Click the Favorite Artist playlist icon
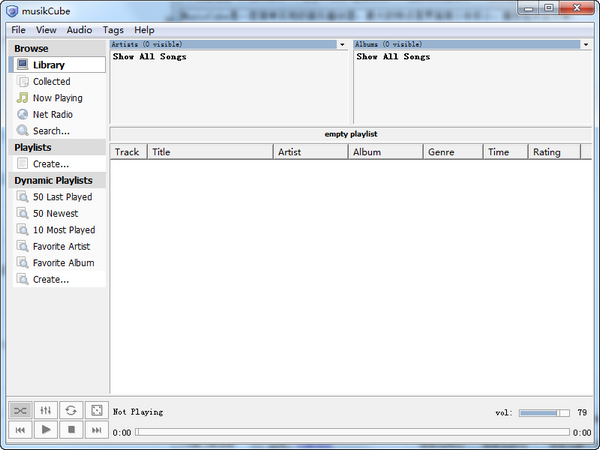 (x=23, y=246)
